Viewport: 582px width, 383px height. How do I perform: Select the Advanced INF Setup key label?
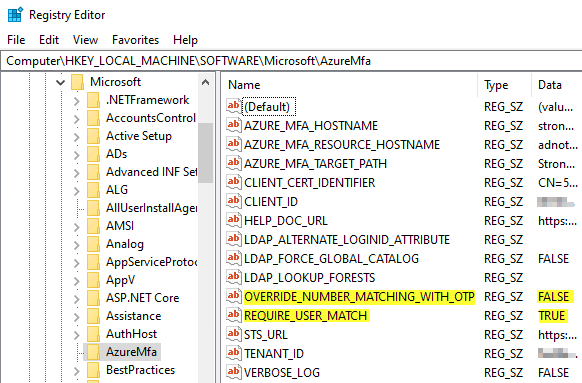[x=151, y=172]
